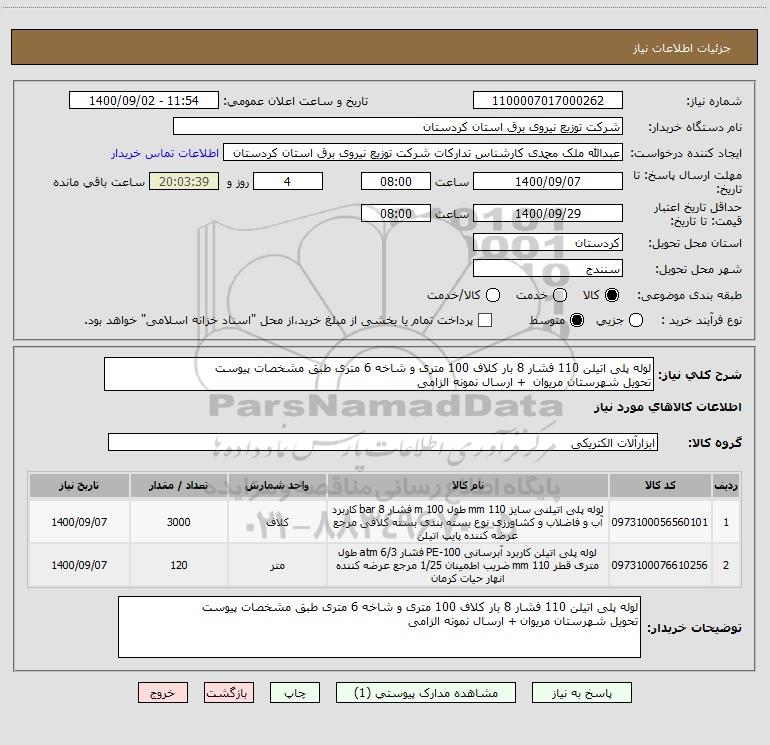Image resolution: width=770 pixels, height=745 pixels.
Task: Open مشاهده مدارک پیوستی (1) button
Action: click(x=426, y=692)
